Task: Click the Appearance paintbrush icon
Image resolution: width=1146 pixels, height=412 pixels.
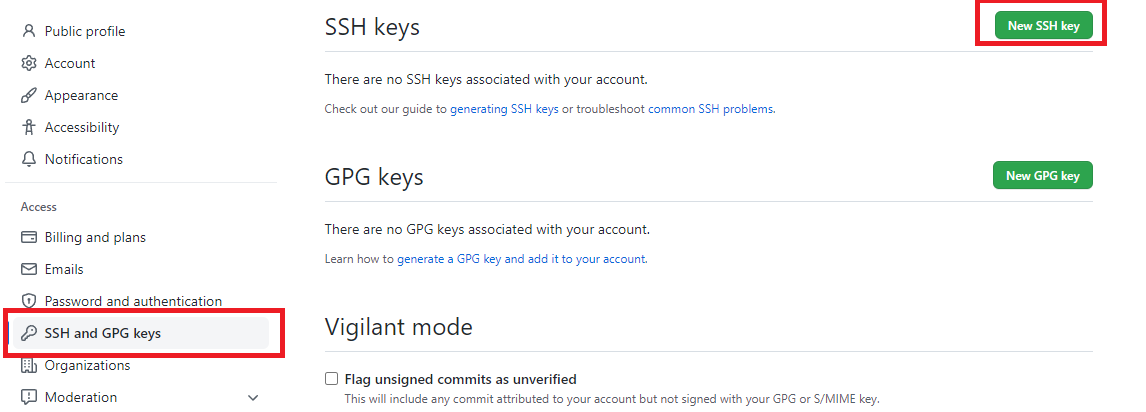Action: 29,96
